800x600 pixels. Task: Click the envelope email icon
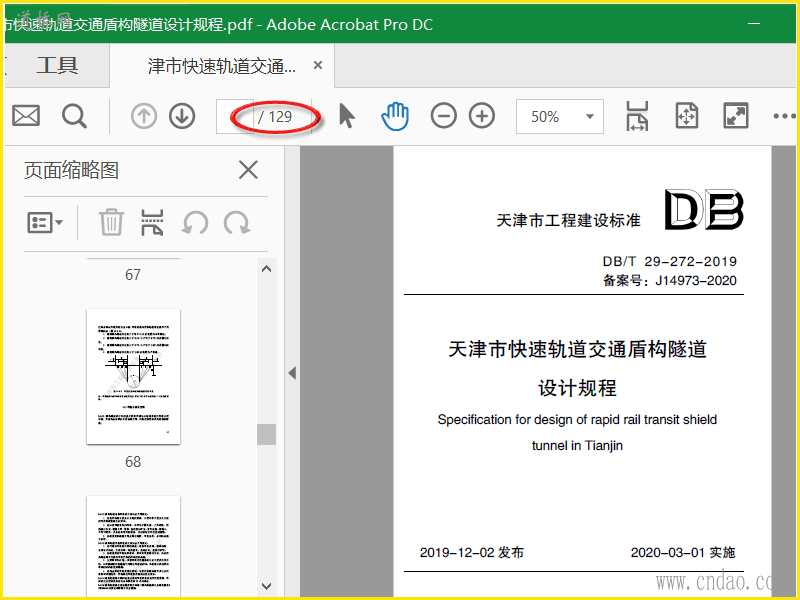coord(26,116)
